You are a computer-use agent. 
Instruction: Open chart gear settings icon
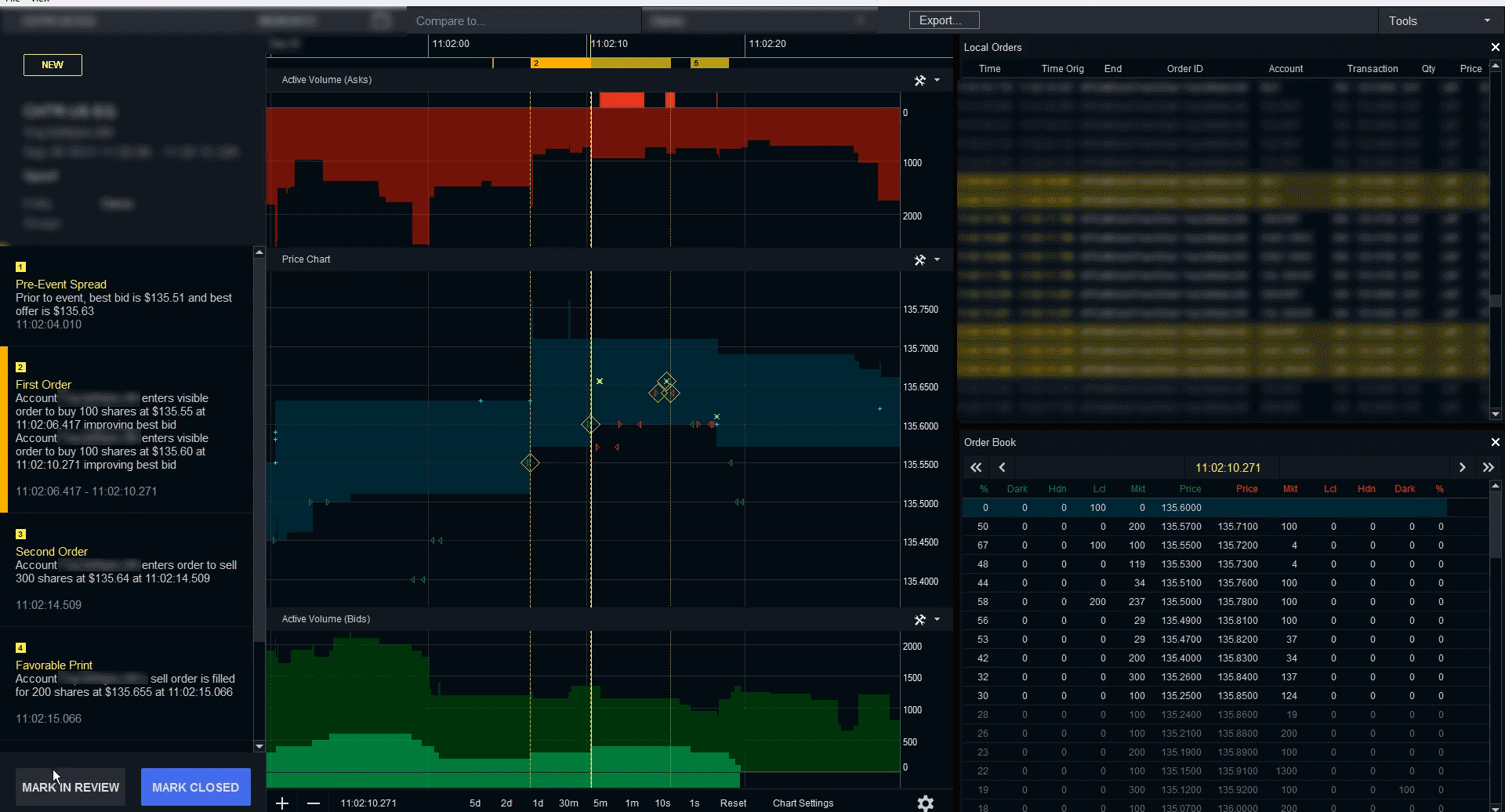(926, 803)
